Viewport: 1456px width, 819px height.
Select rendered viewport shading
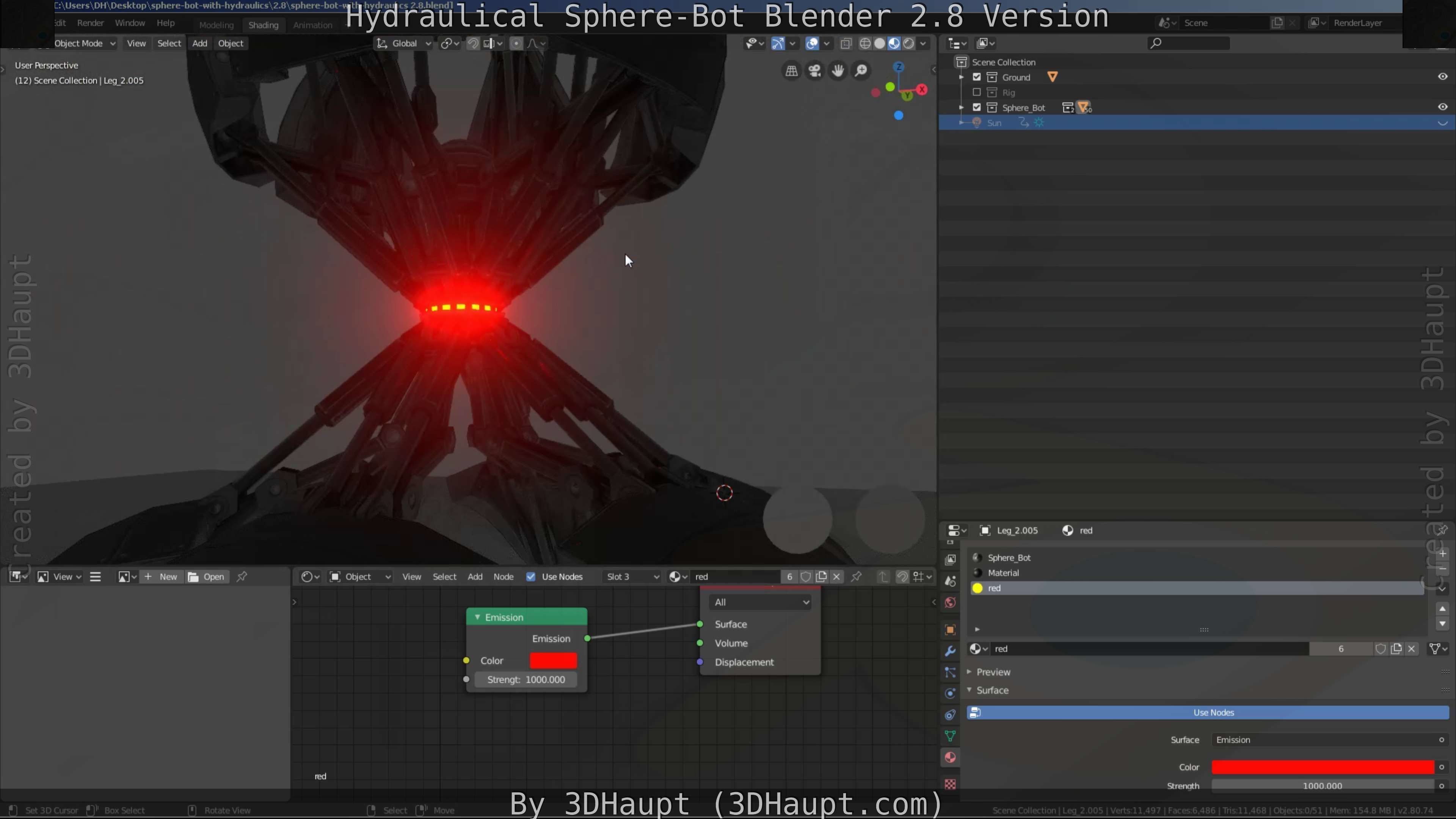[x=908, y=44]
